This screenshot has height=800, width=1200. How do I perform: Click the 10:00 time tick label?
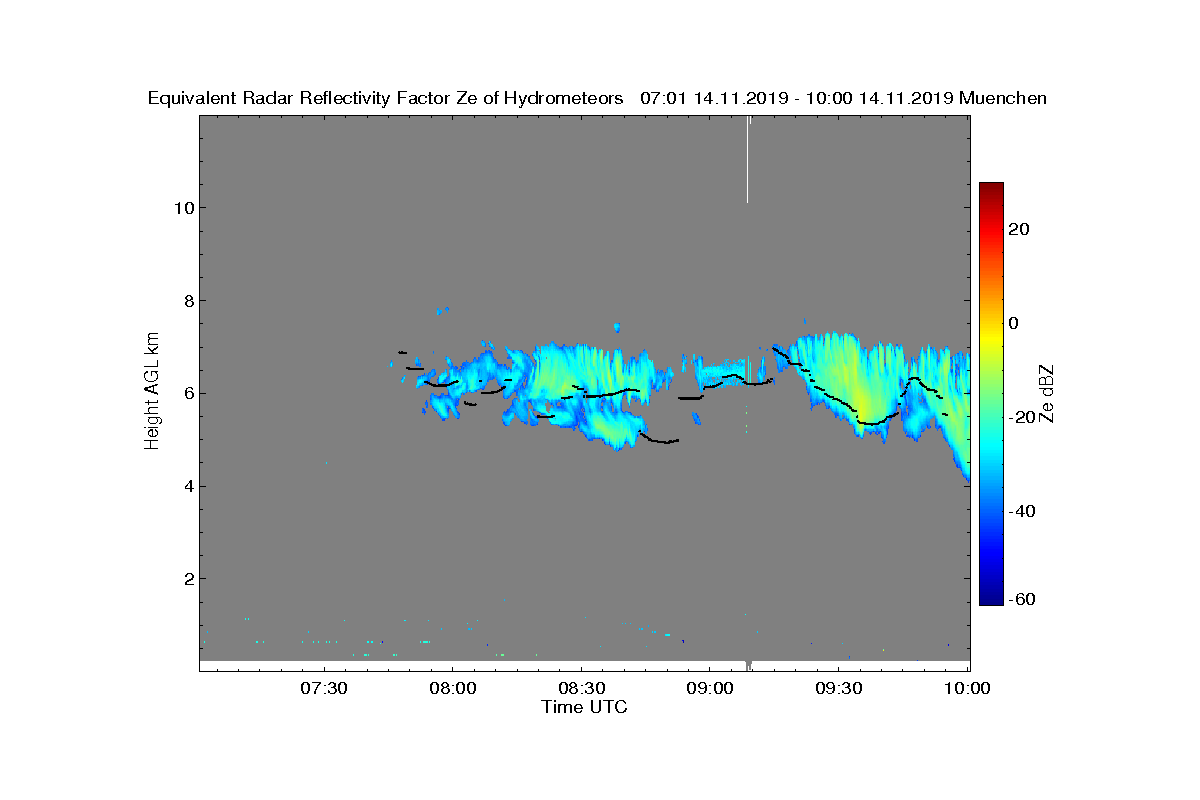968,689
